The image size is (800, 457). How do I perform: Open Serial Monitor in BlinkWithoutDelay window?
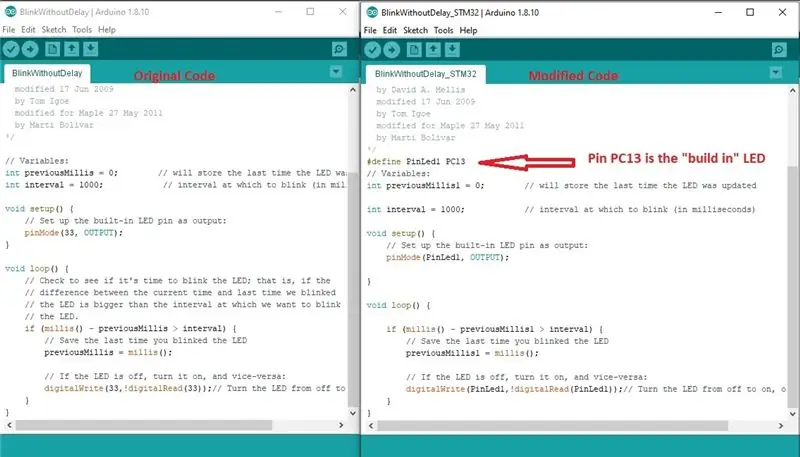point(339,49)
